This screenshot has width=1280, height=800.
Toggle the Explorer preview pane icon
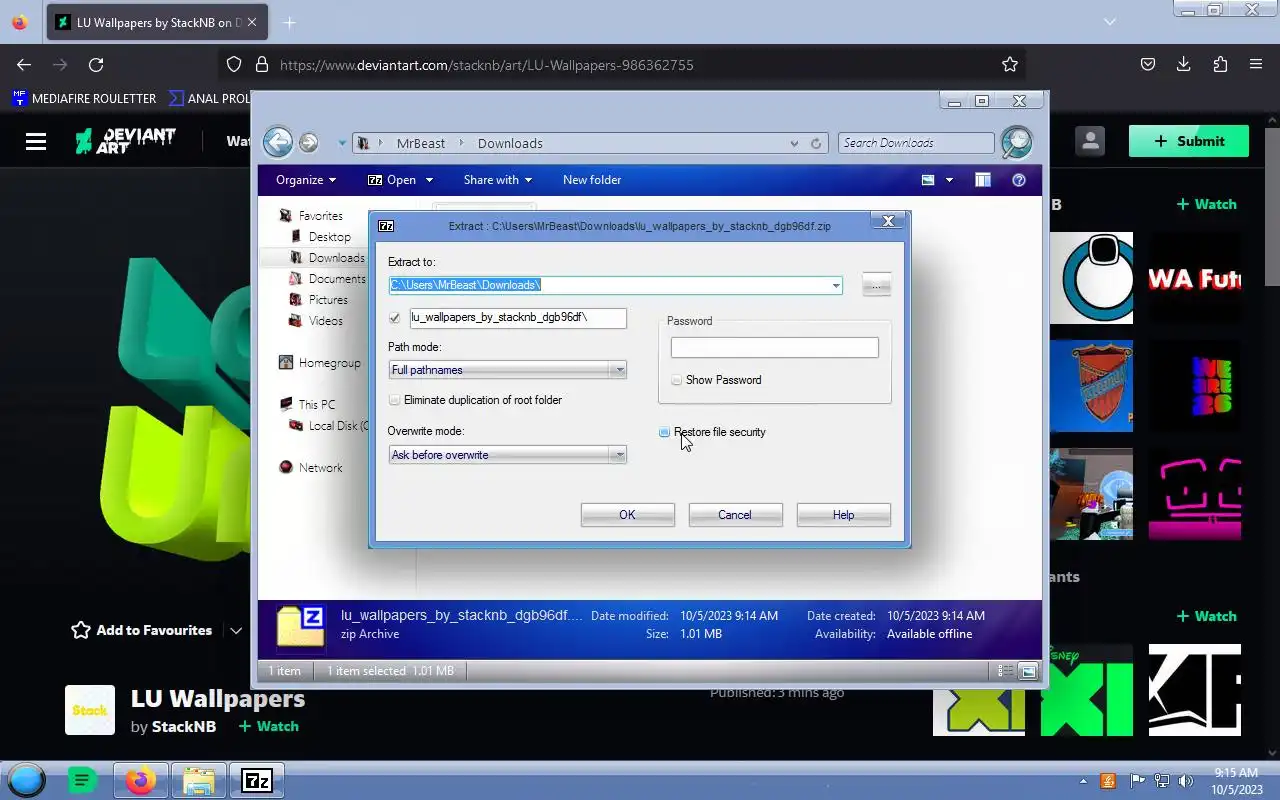(983, 180)
